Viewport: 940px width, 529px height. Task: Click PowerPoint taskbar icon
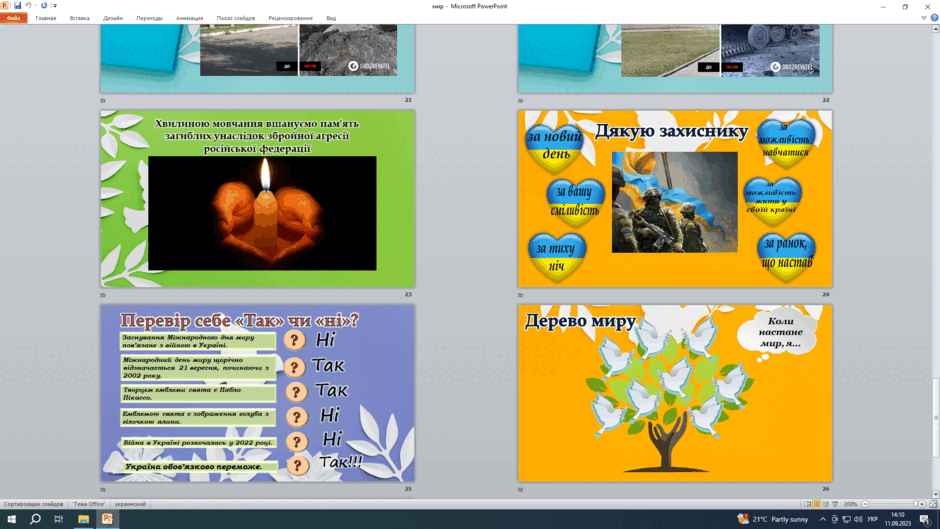coord(107,519)
